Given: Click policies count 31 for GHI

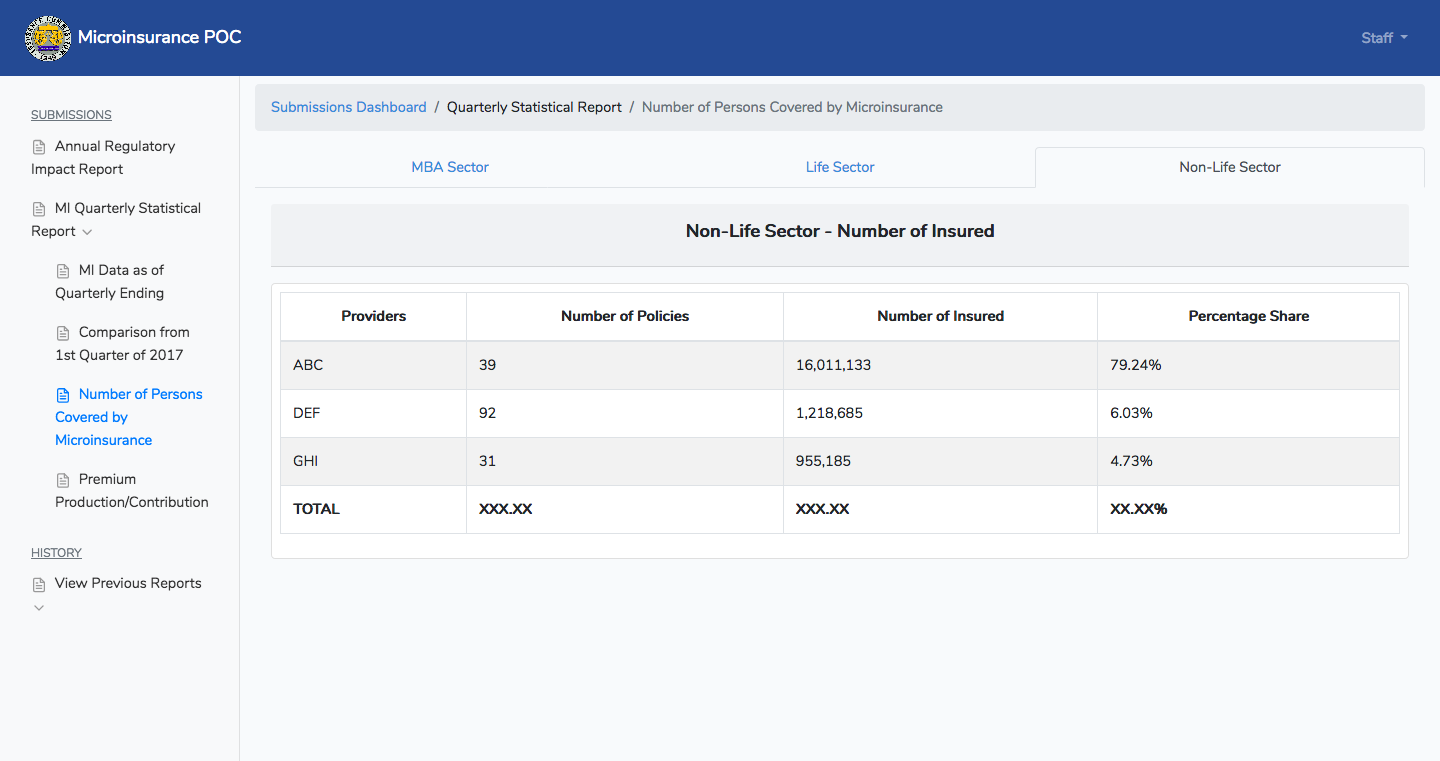Looking at the screenshot, I should (x=487, y=461).
